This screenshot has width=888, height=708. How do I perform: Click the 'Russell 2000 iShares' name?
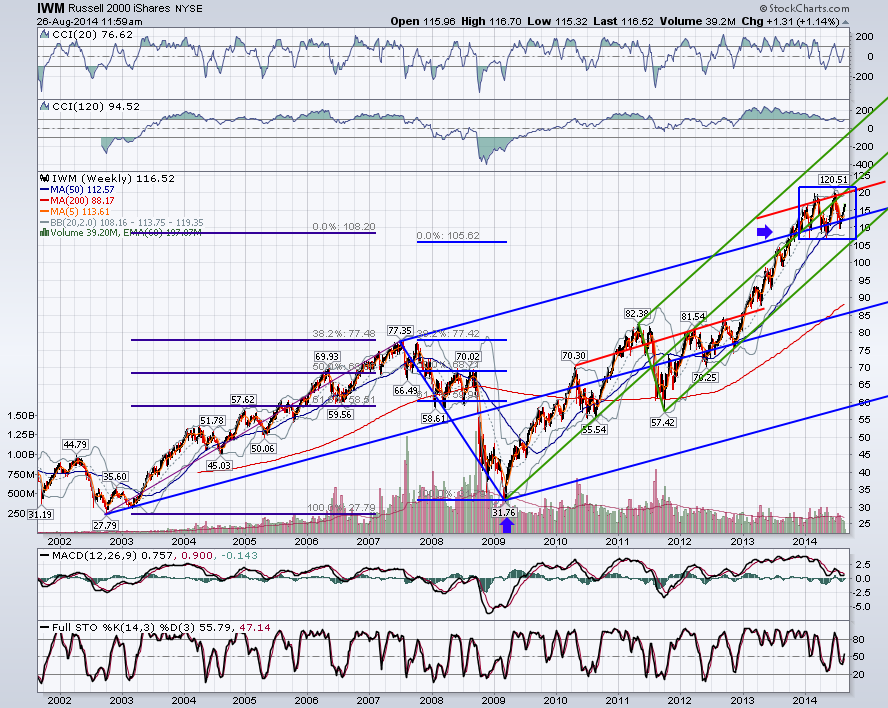119,8
